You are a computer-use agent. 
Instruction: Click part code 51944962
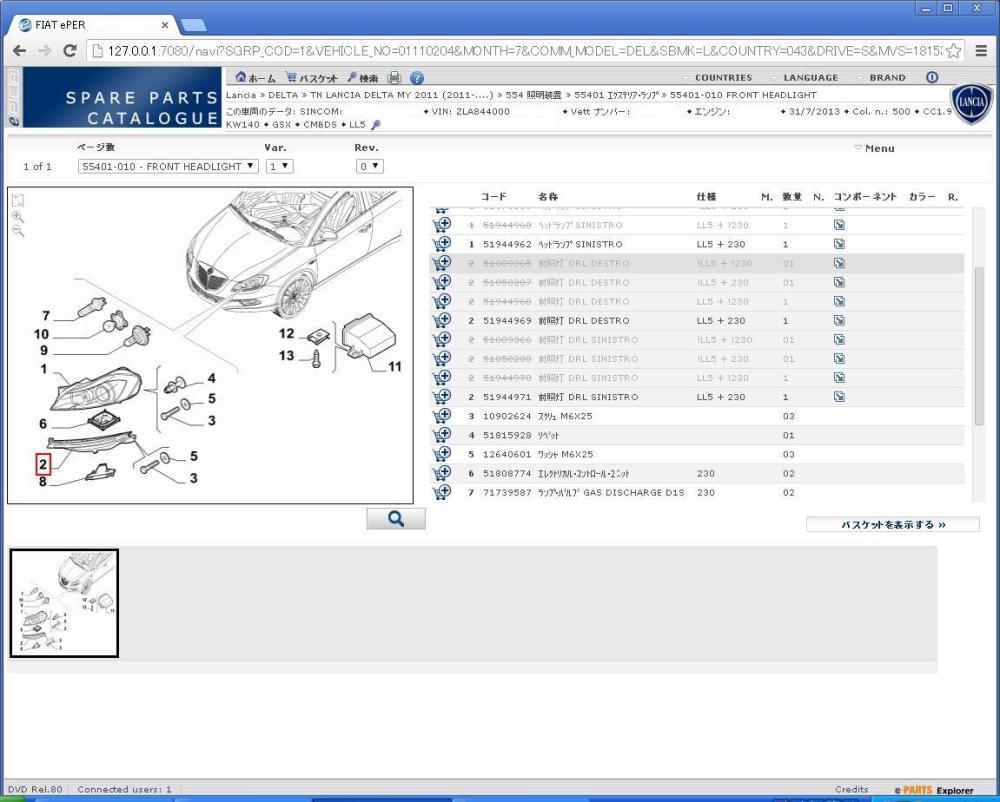coord(507,244)
